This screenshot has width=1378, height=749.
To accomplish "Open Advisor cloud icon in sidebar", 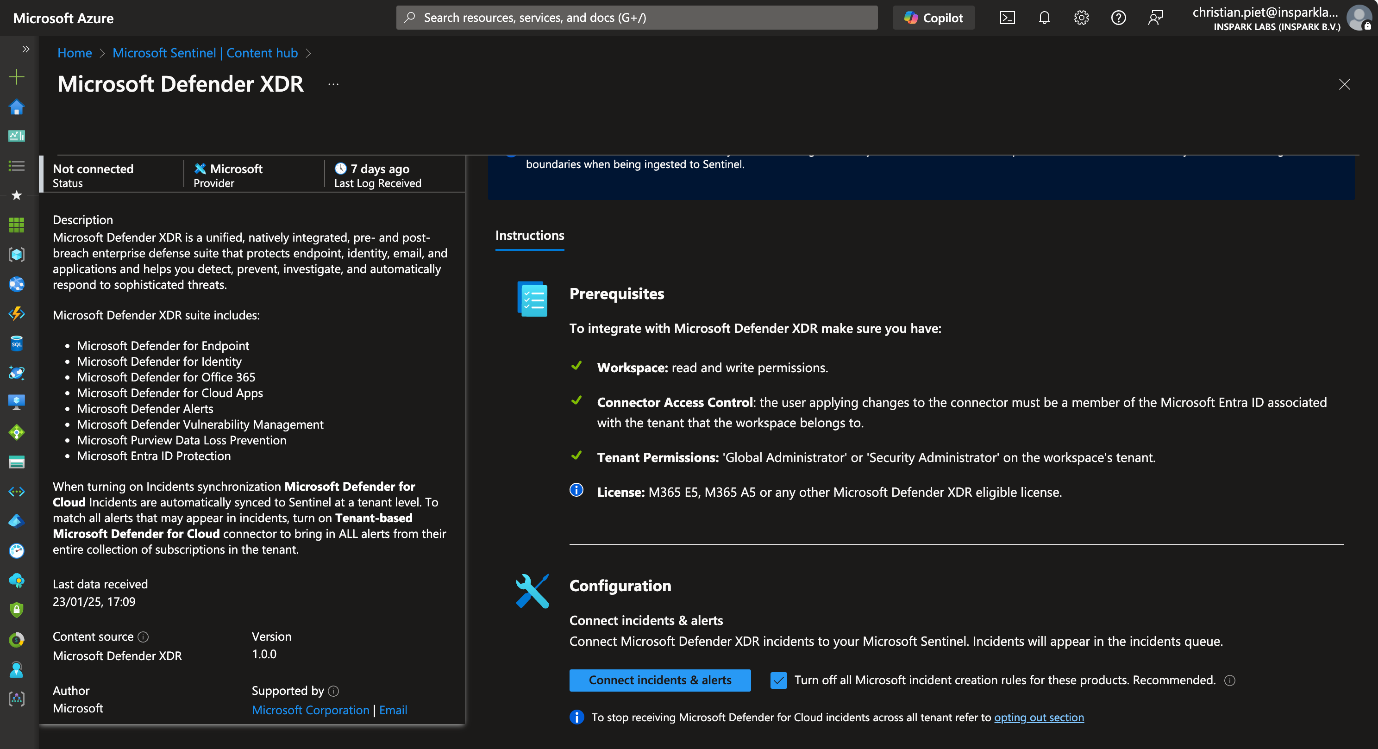I will tap(16, 580).
